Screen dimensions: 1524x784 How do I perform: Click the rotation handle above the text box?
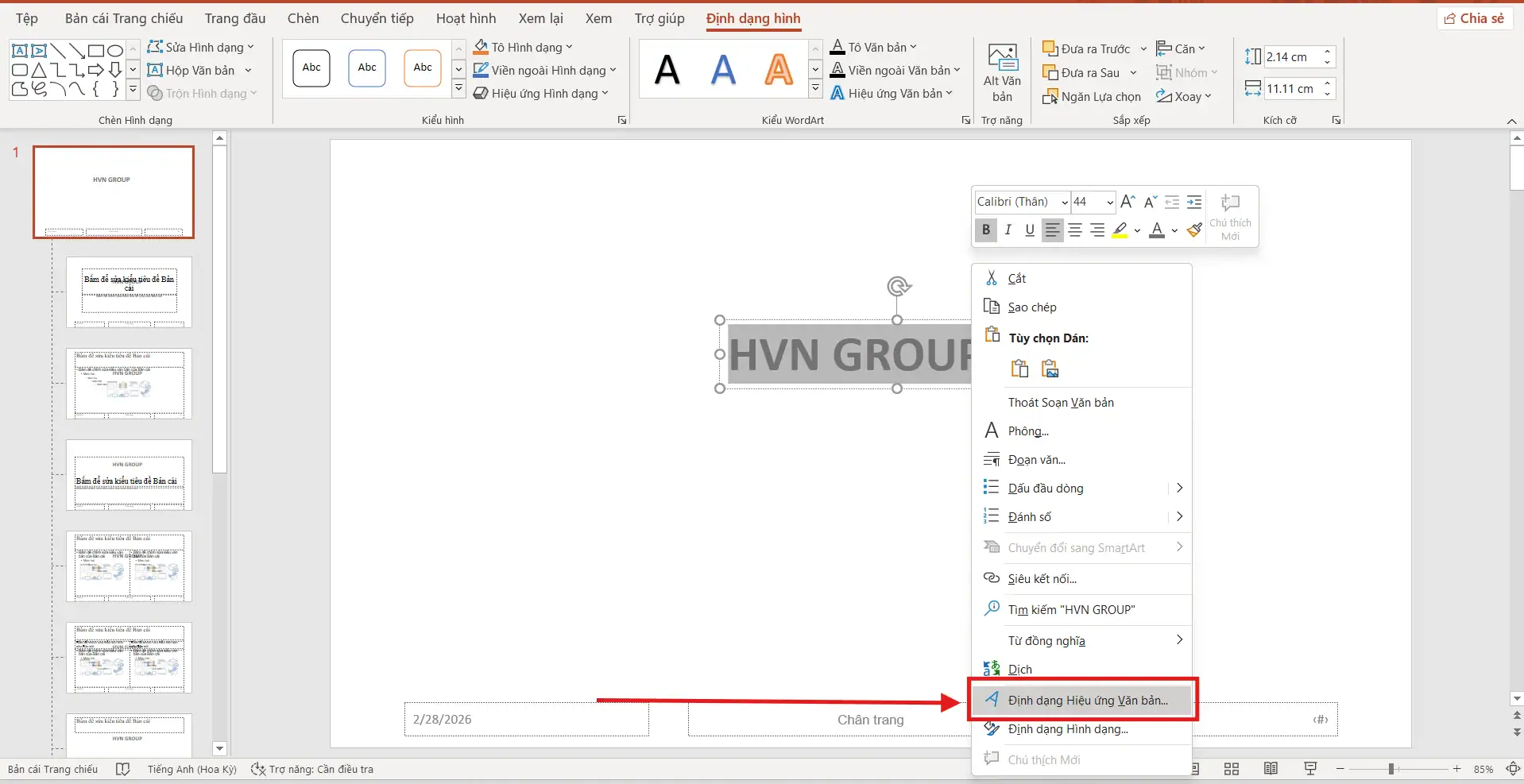pyautogui.click(x=898, y=287)
